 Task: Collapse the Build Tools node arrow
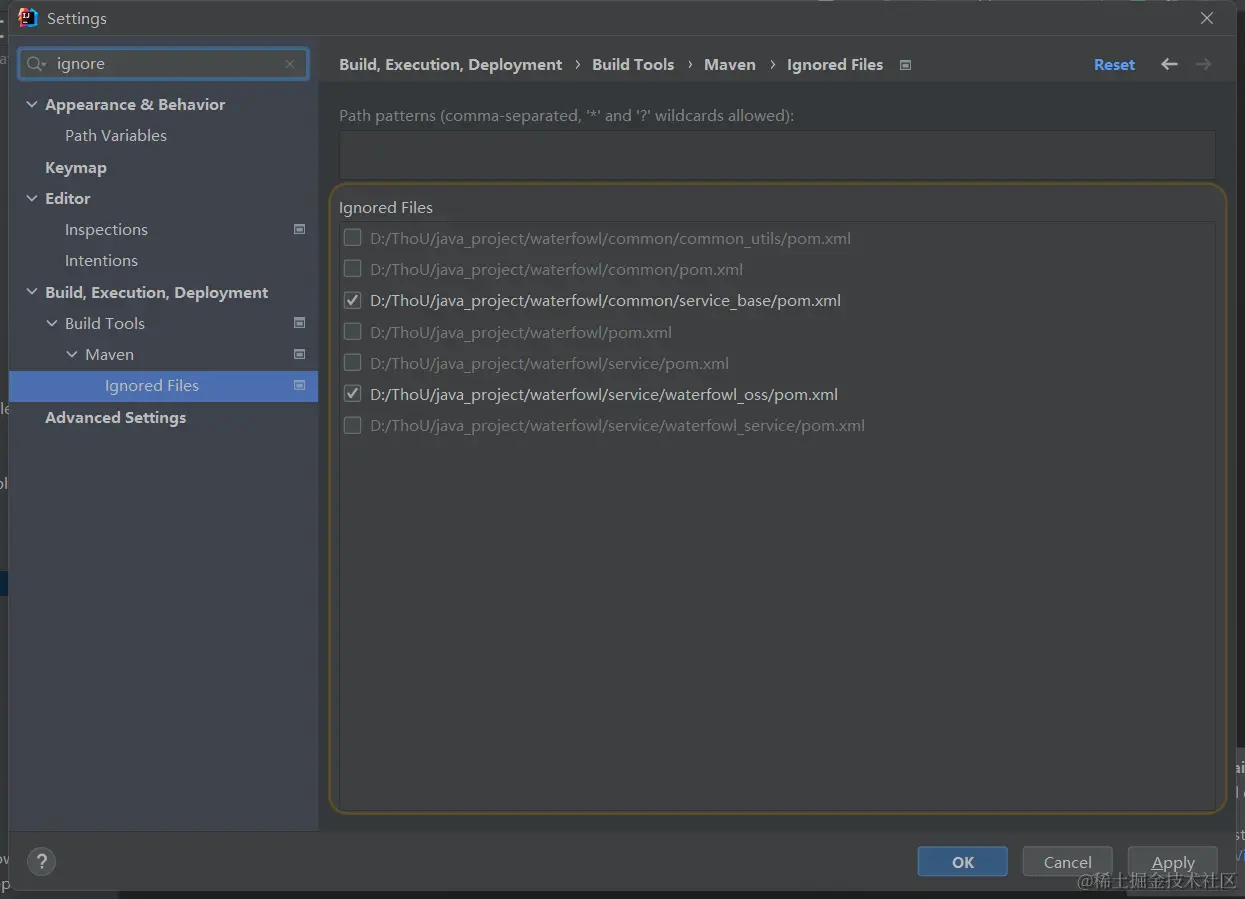tap(52, 323)
